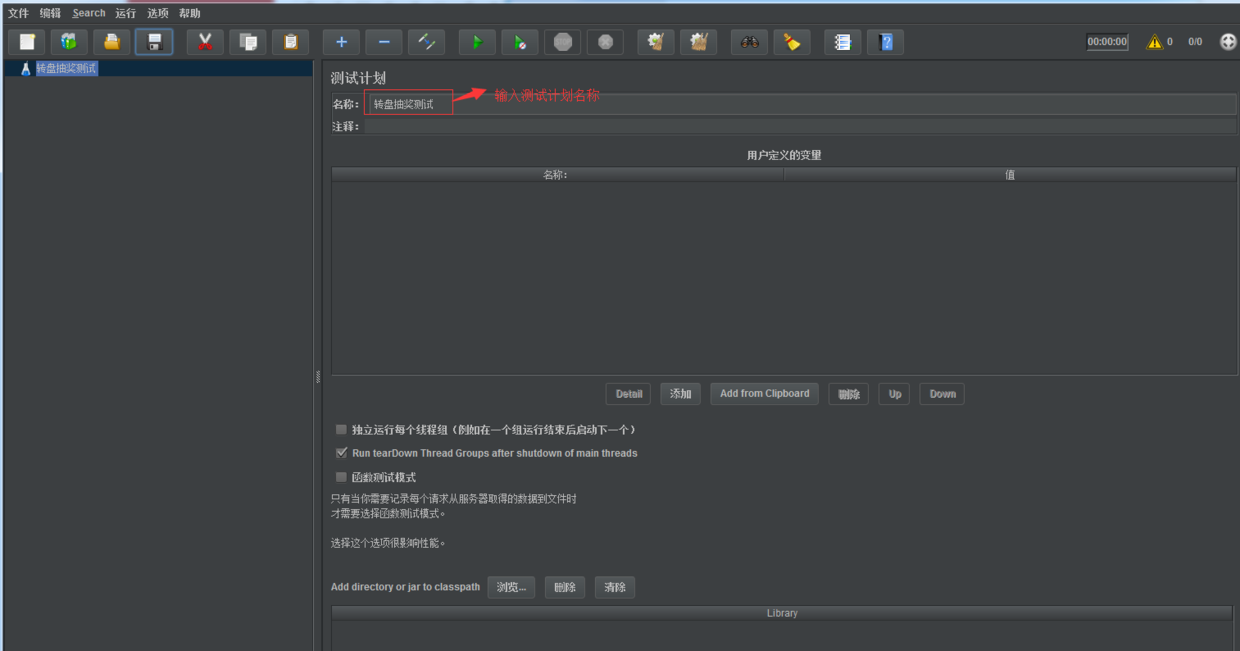Copy the selected test element

pyautogui.click(x=249, y=41)
